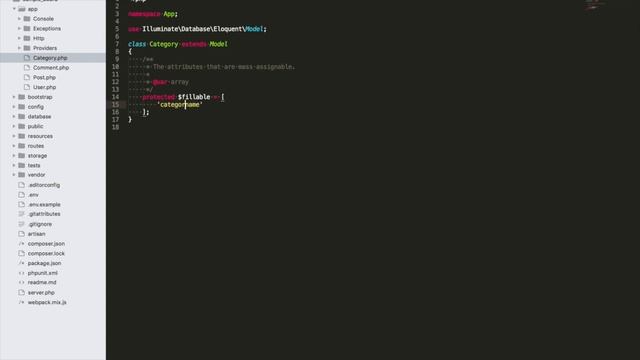Click the artisan file icon
This screenshot has height=360, width=640.
tap(22, 234)
